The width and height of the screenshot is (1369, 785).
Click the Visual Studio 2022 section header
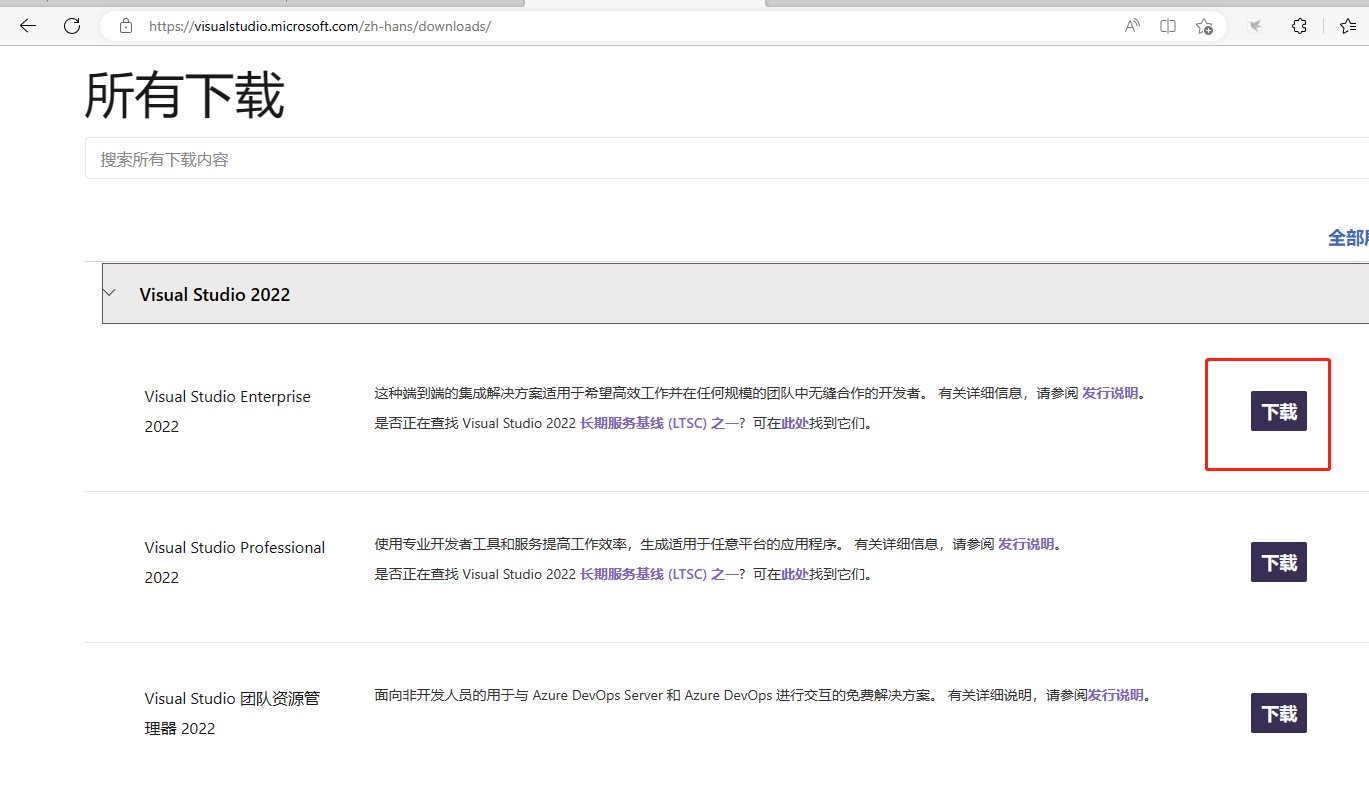click(x=735, y=294)
